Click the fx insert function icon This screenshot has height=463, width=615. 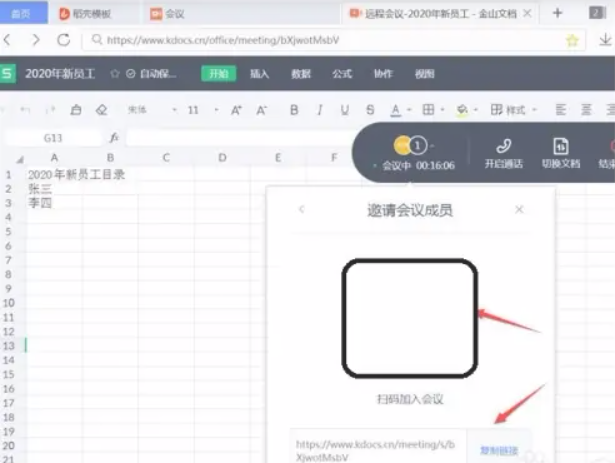pos(114,138)
